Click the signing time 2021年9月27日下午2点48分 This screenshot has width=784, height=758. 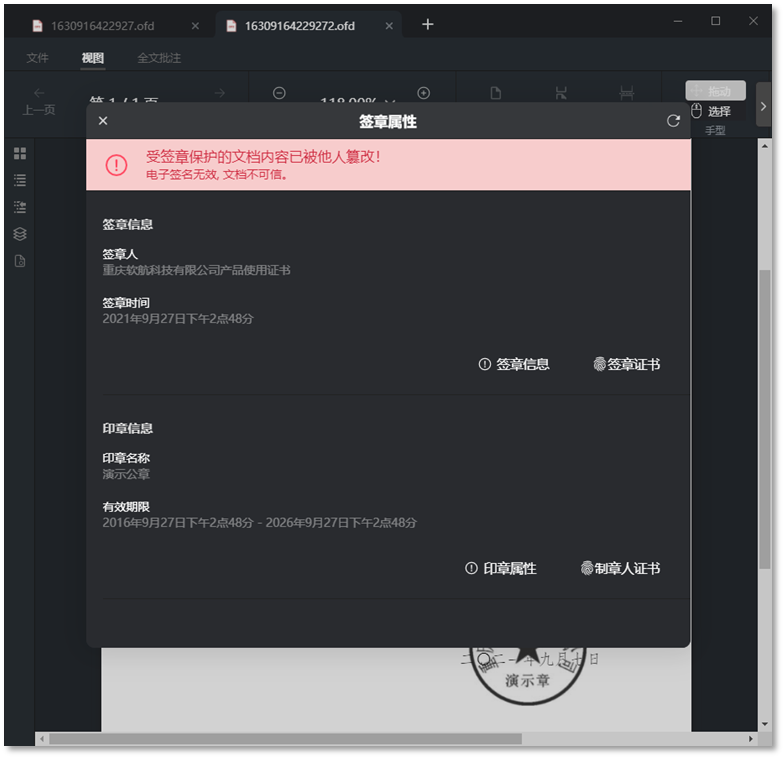point(178,318)
